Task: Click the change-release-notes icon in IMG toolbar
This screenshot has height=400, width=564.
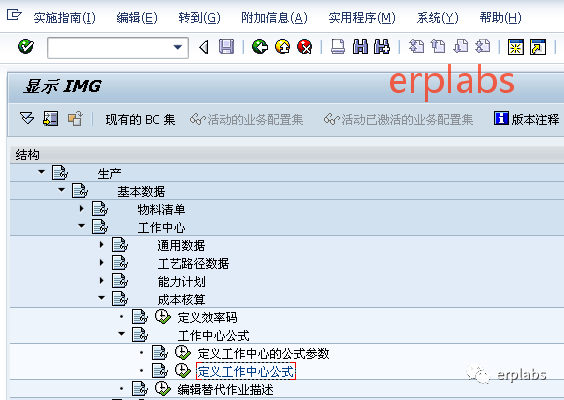Action: click(x=75, y=118)
